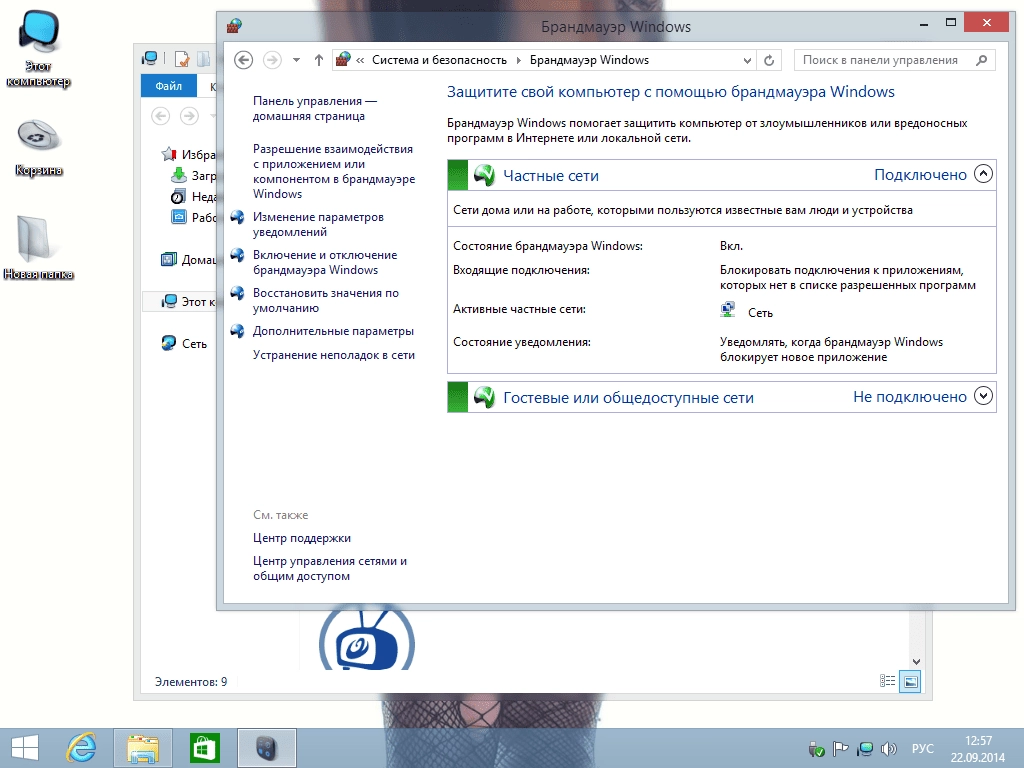Image resolution: width=1024 pixels, height=768 pixels.
Task: Click the shield icon next to 'Частные сети'
Action: [x=484, y=175]
